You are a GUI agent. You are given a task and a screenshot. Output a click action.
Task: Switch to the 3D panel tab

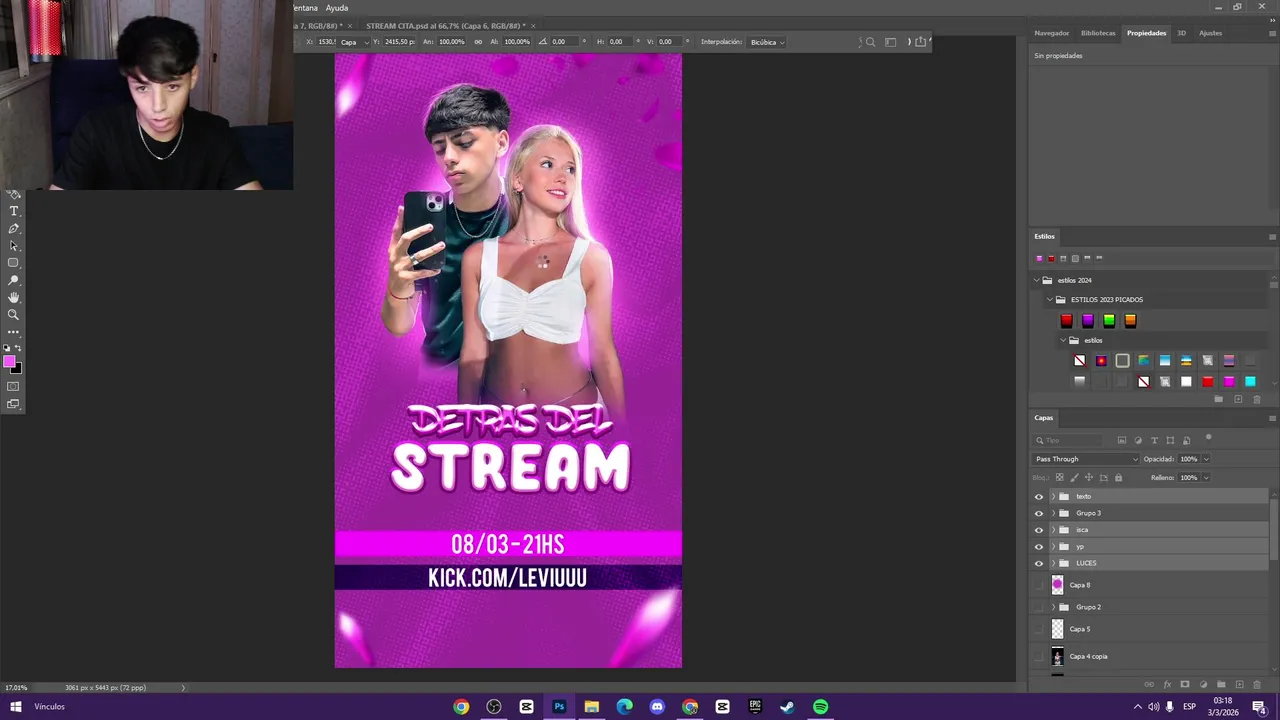pos(1181,33)
